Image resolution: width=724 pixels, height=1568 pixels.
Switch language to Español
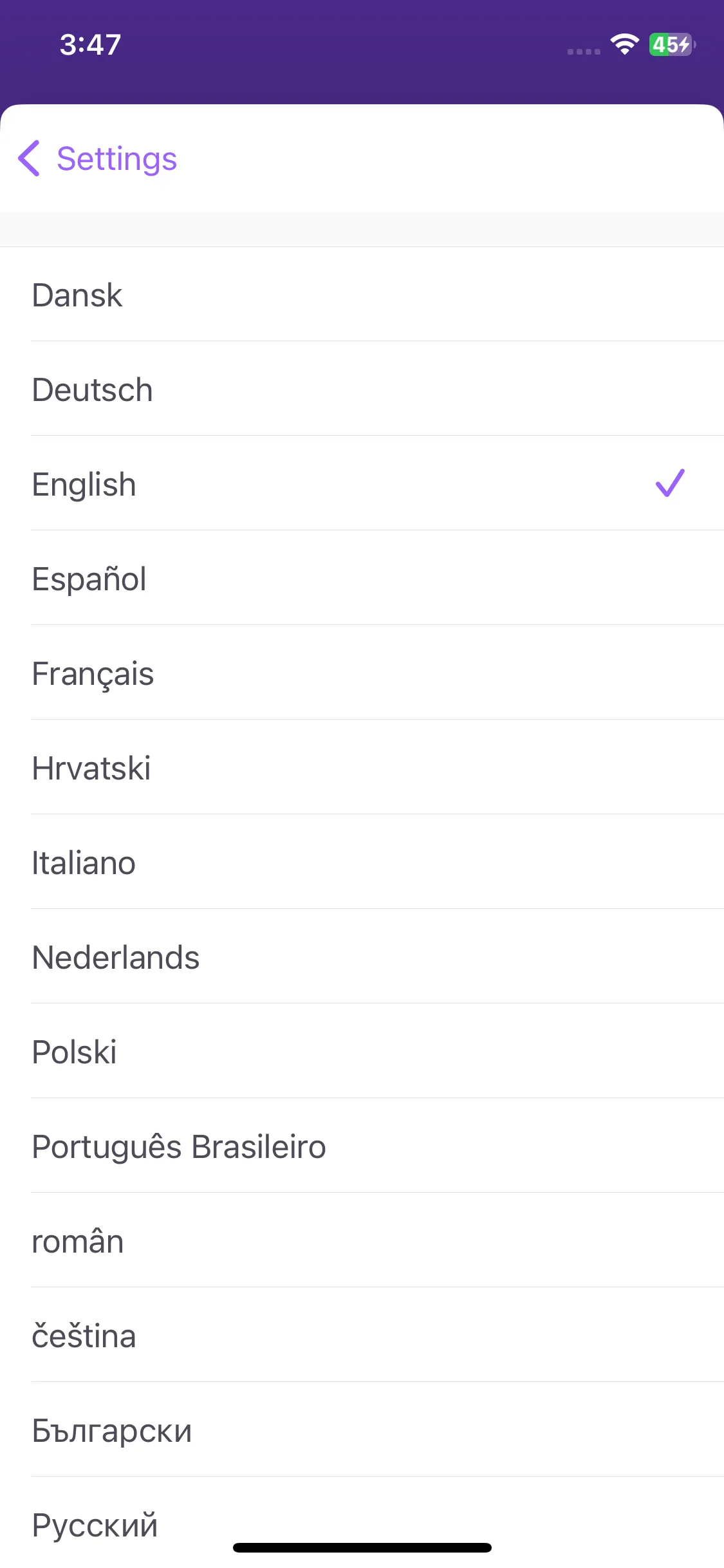[362, 578]
